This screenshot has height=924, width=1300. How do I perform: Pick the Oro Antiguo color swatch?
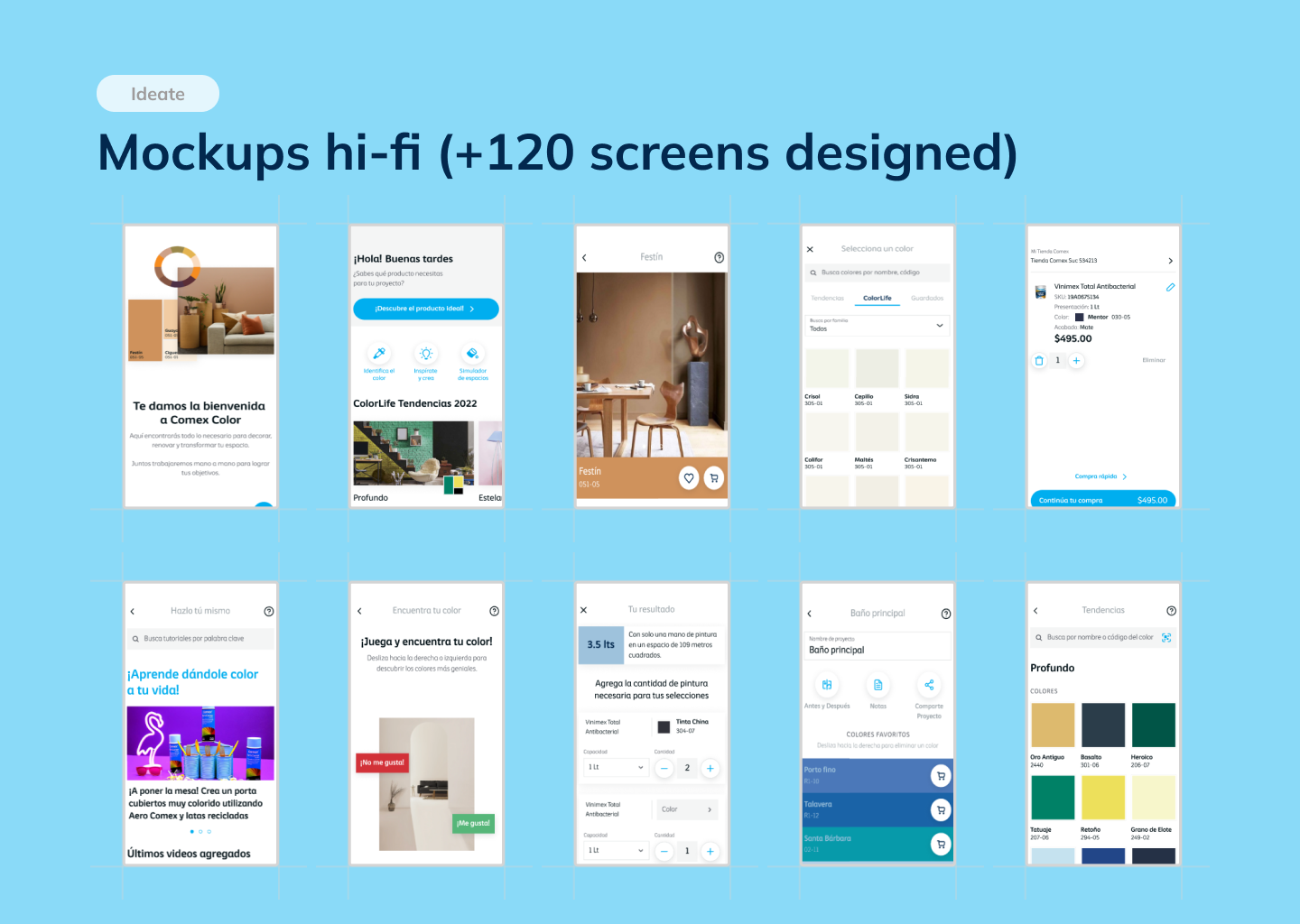point(1053,725)
